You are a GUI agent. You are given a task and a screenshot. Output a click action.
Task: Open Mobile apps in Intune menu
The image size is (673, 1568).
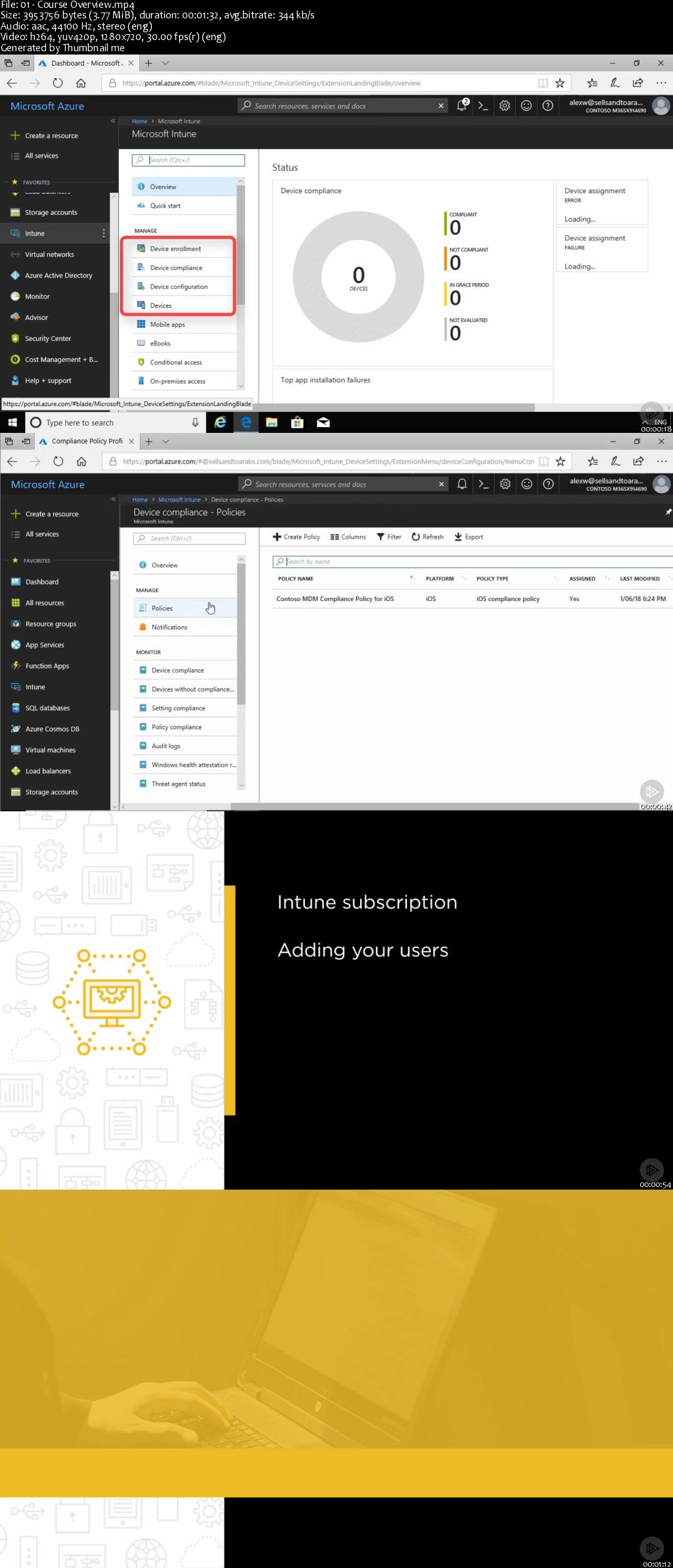coord(167,325)
